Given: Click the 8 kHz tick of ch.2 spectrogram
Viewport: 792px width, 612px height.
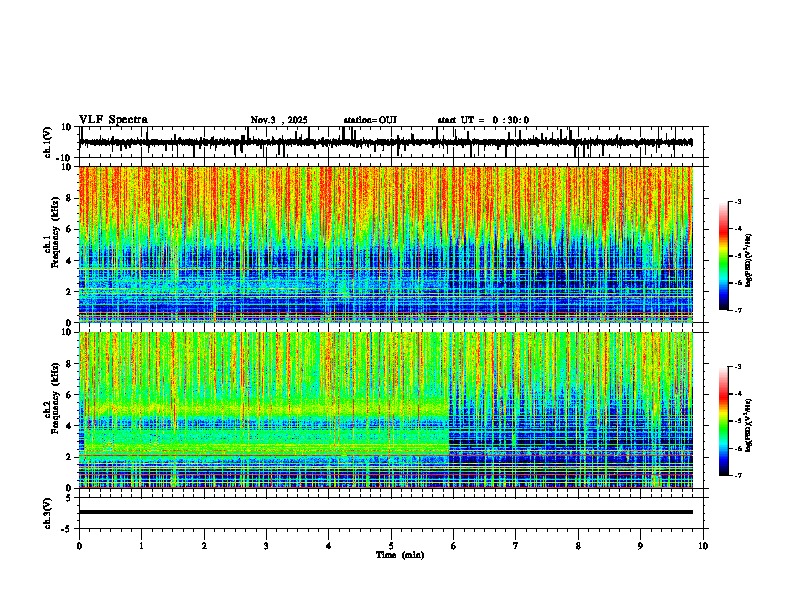Looking at the screenshot, I should (x=69, y=364).
